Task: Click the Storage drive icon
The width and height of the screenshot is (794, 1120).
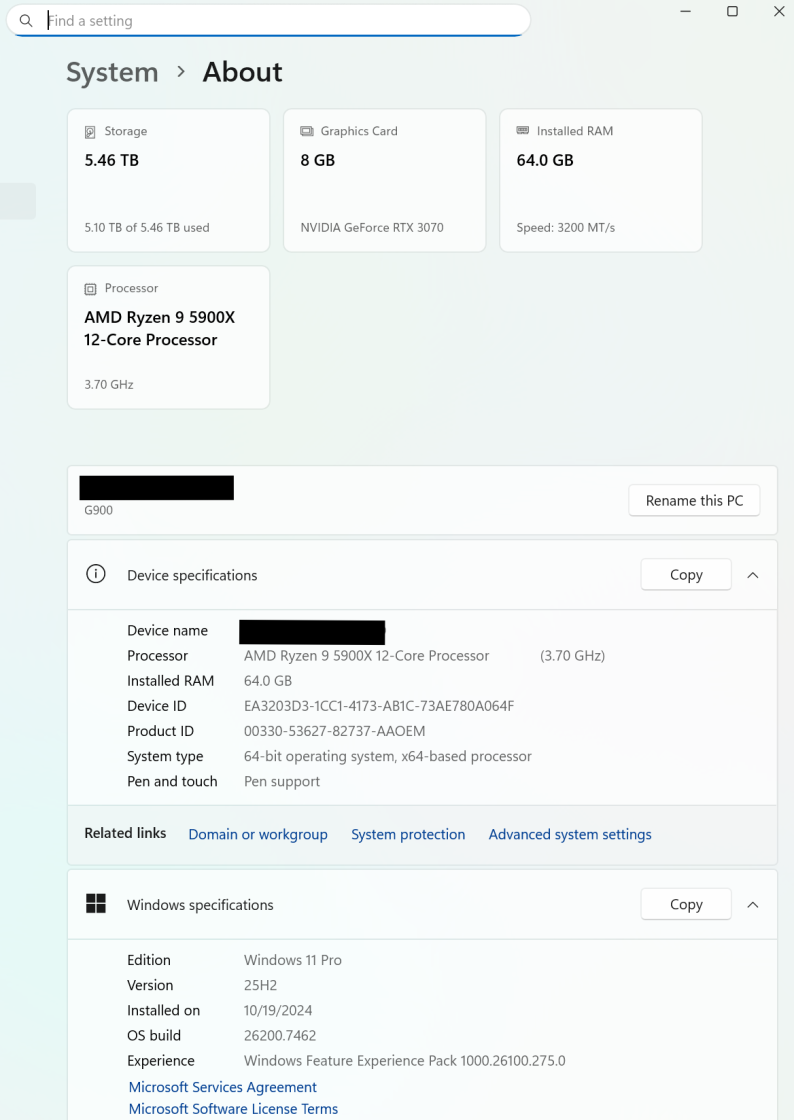Action: [x=91, y=131]
